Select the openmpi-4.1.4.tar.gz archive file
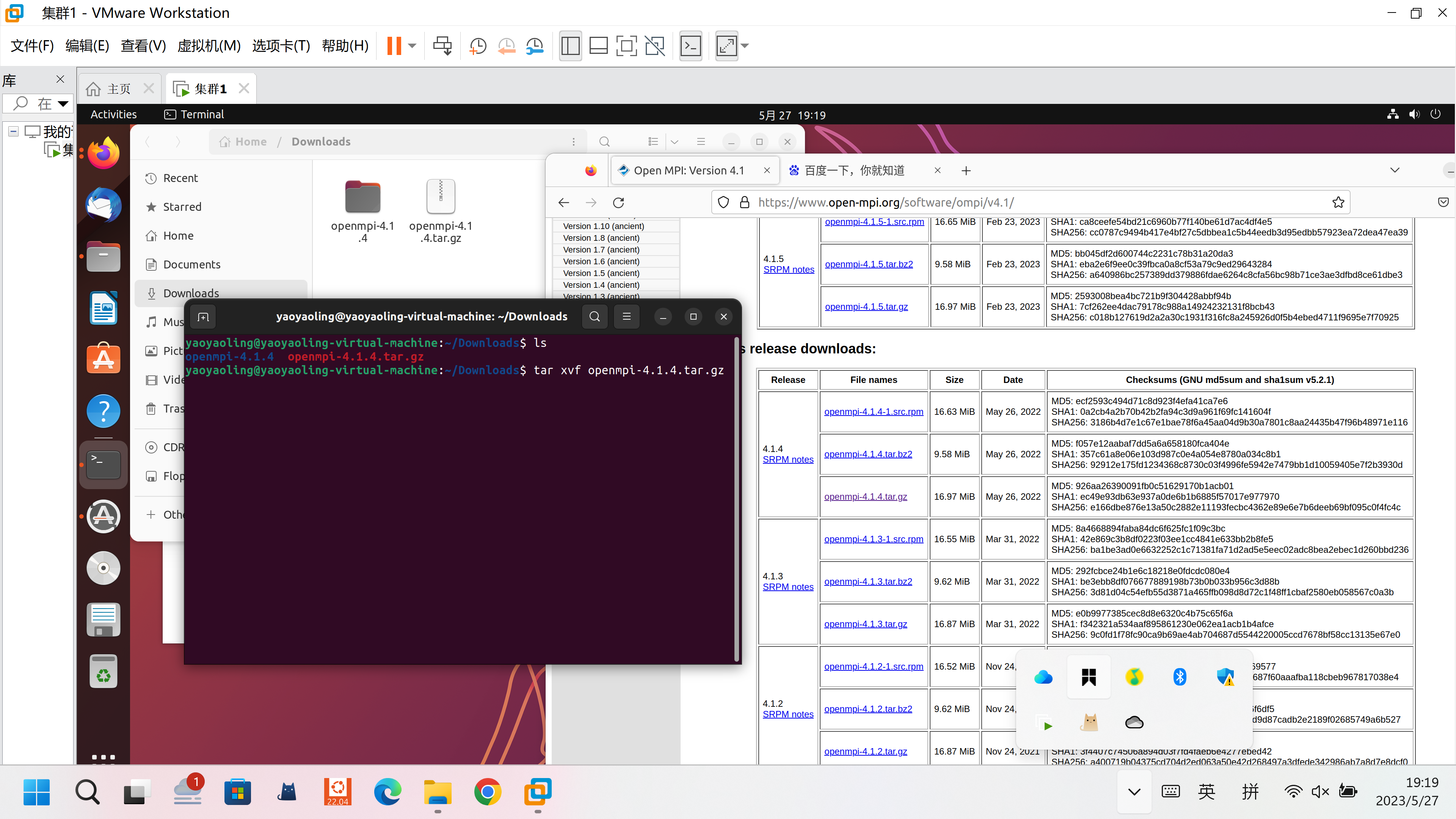The image size is (1456, 819). tap(441, 212)
